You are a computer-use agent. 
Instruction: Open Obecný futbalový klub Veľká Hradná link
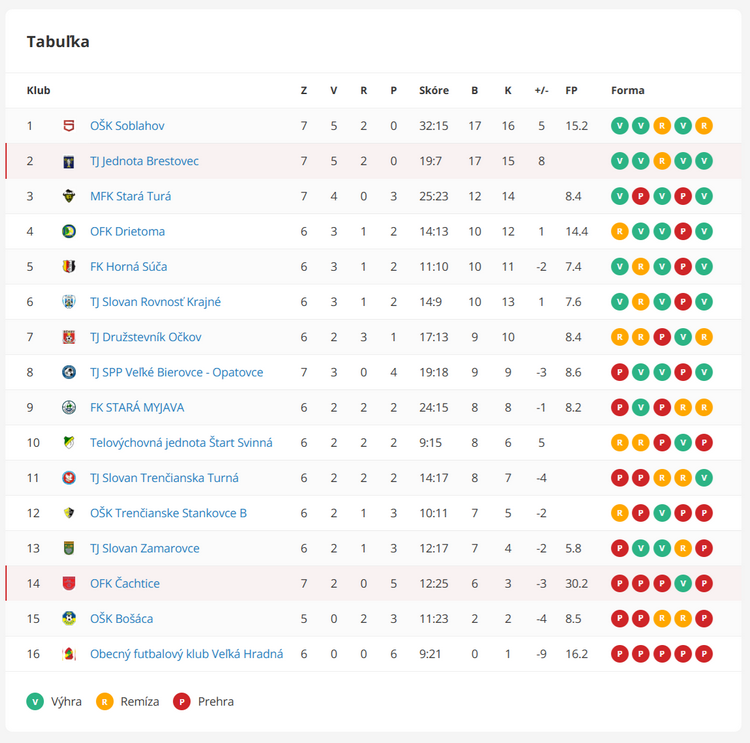point(186,654)
